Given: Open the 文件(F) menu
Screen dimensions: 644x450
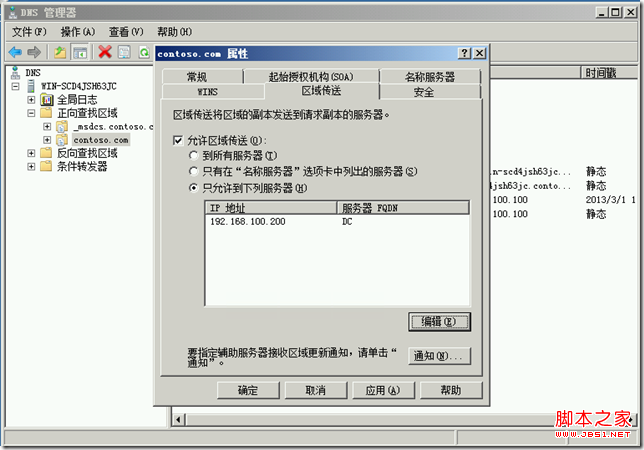Looking at the screenshot, I should [29, 32].
